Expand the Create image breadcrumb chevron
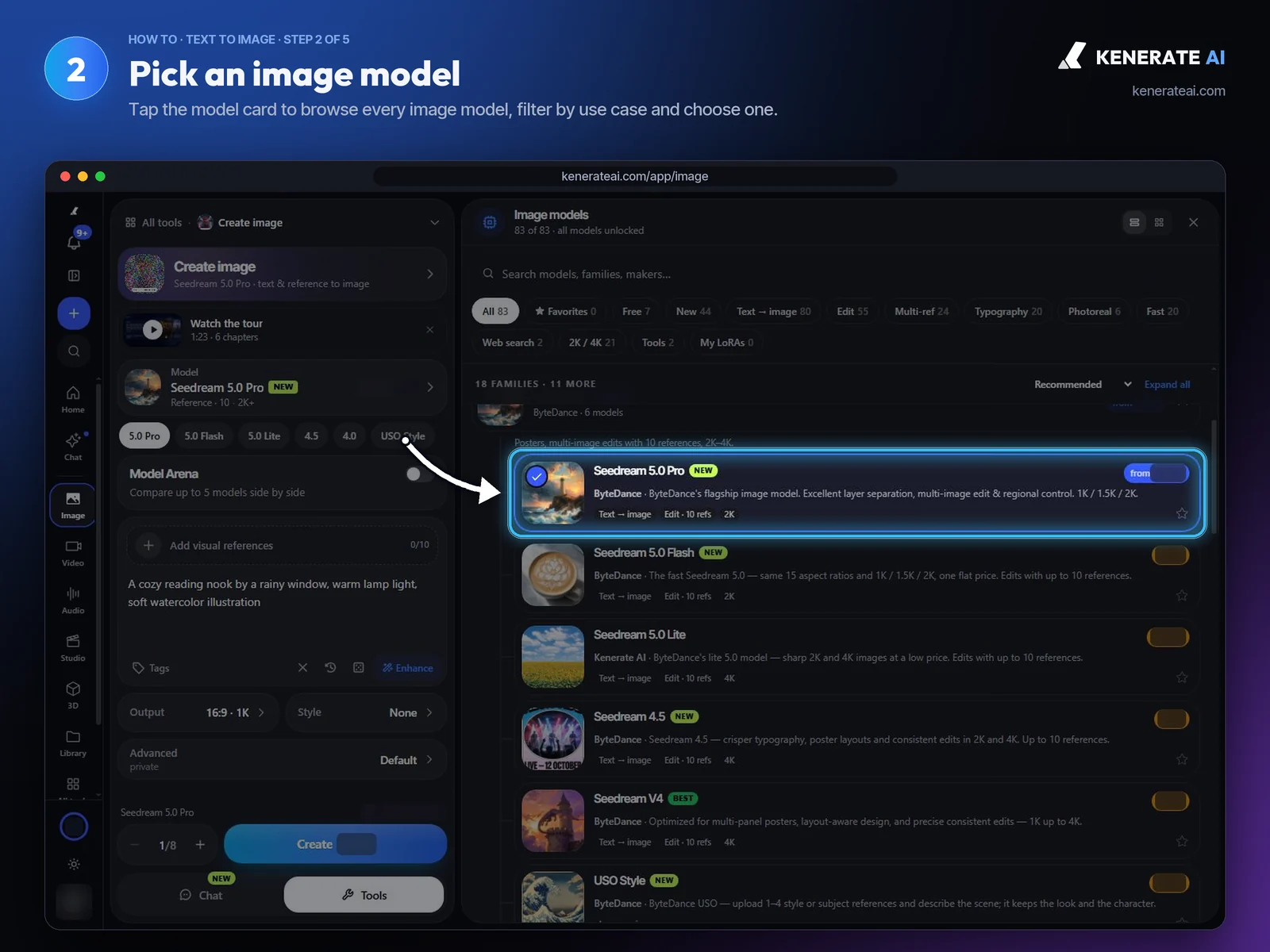Screen dimensions: 1270x952 coord(434,223)
